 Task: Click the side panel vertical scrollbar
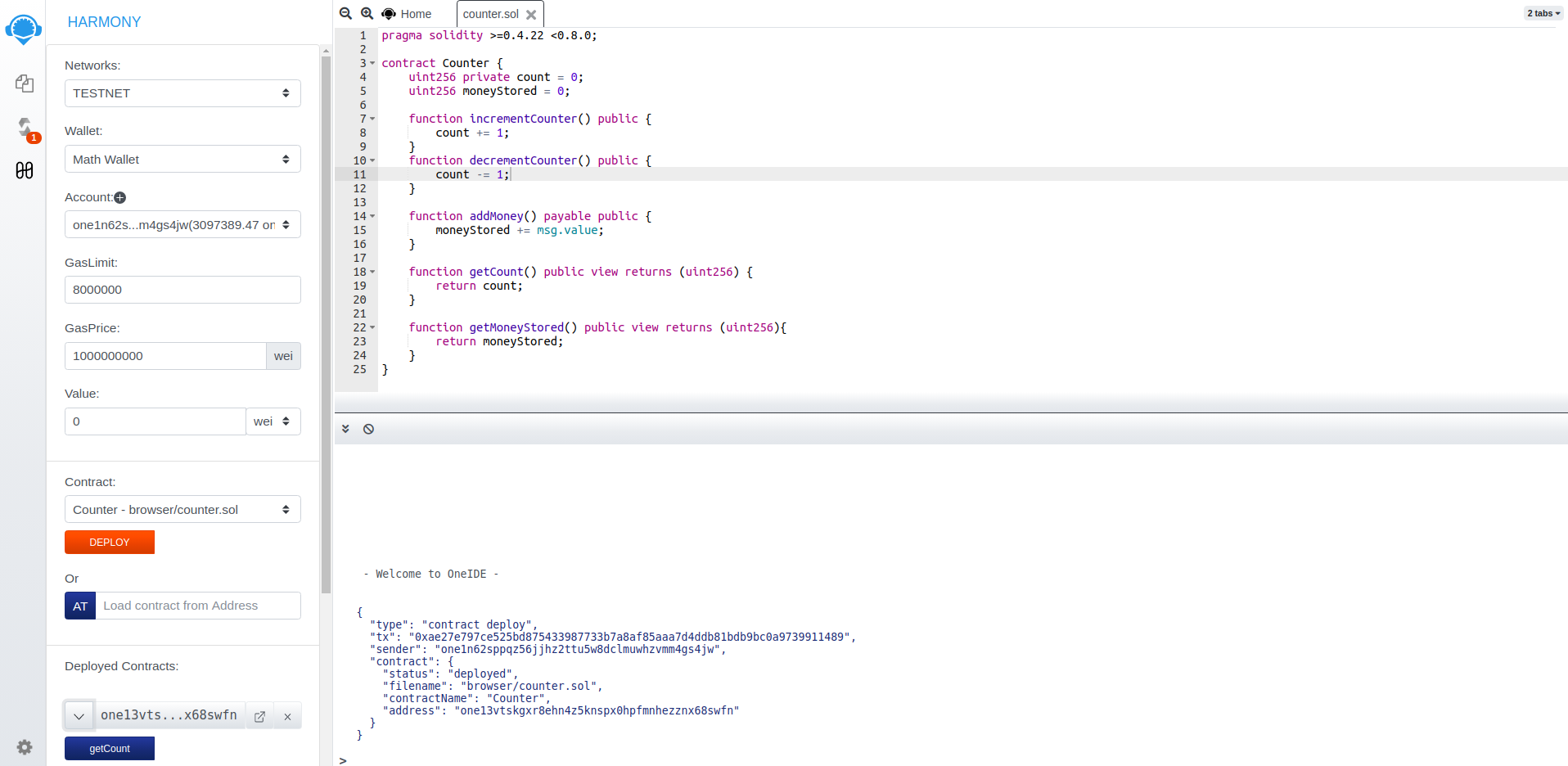click(326, 323)
